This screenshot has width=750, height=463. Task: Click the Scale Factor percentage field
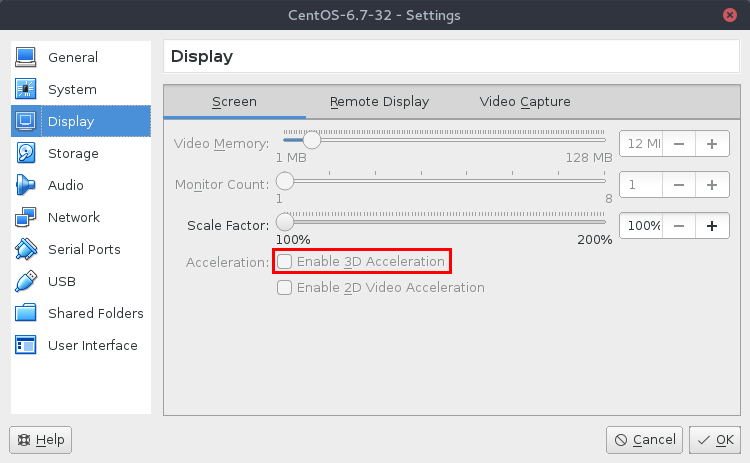[x=641, y=225]
